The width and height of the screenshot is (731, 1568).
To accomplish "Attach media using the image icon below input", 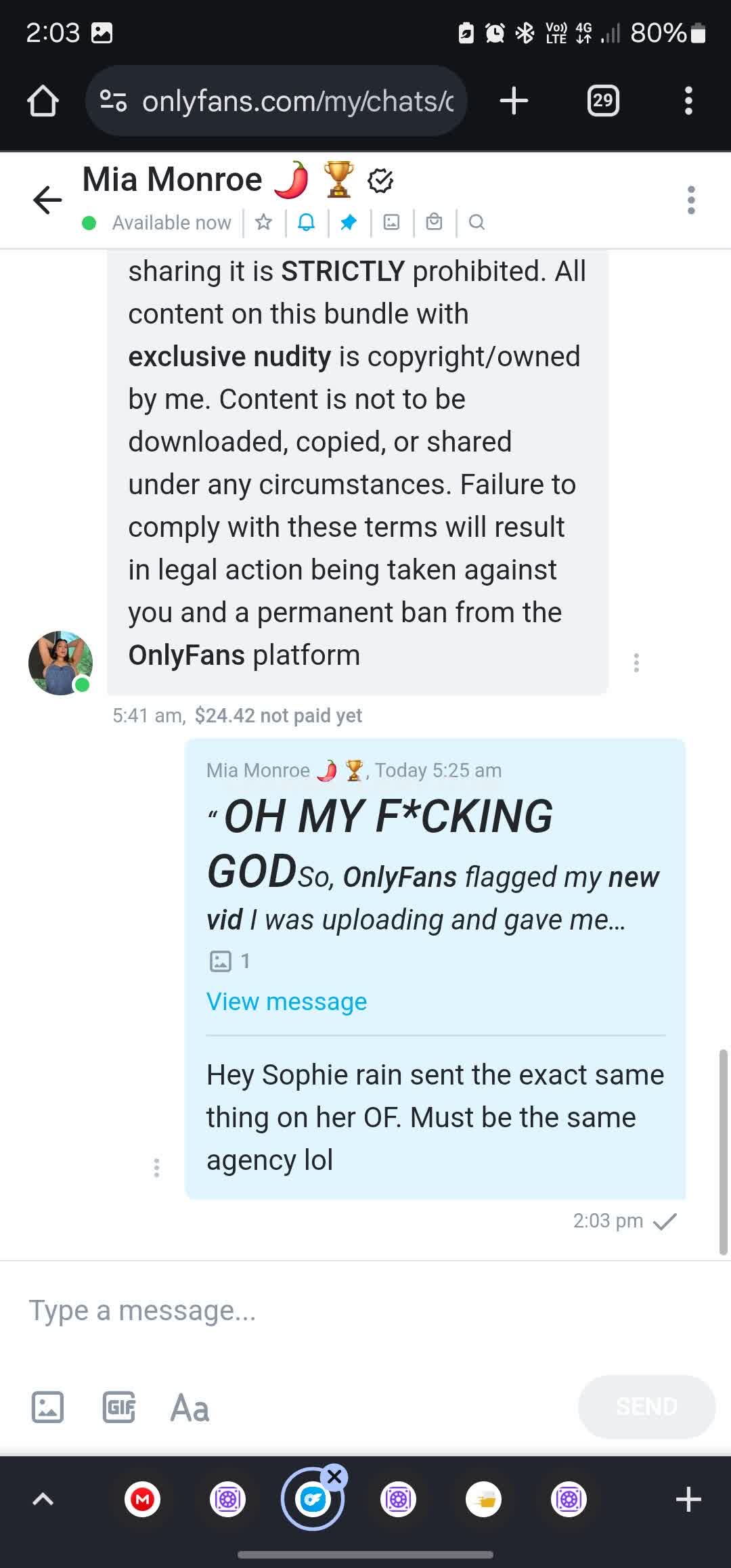I will [48, 1407].
